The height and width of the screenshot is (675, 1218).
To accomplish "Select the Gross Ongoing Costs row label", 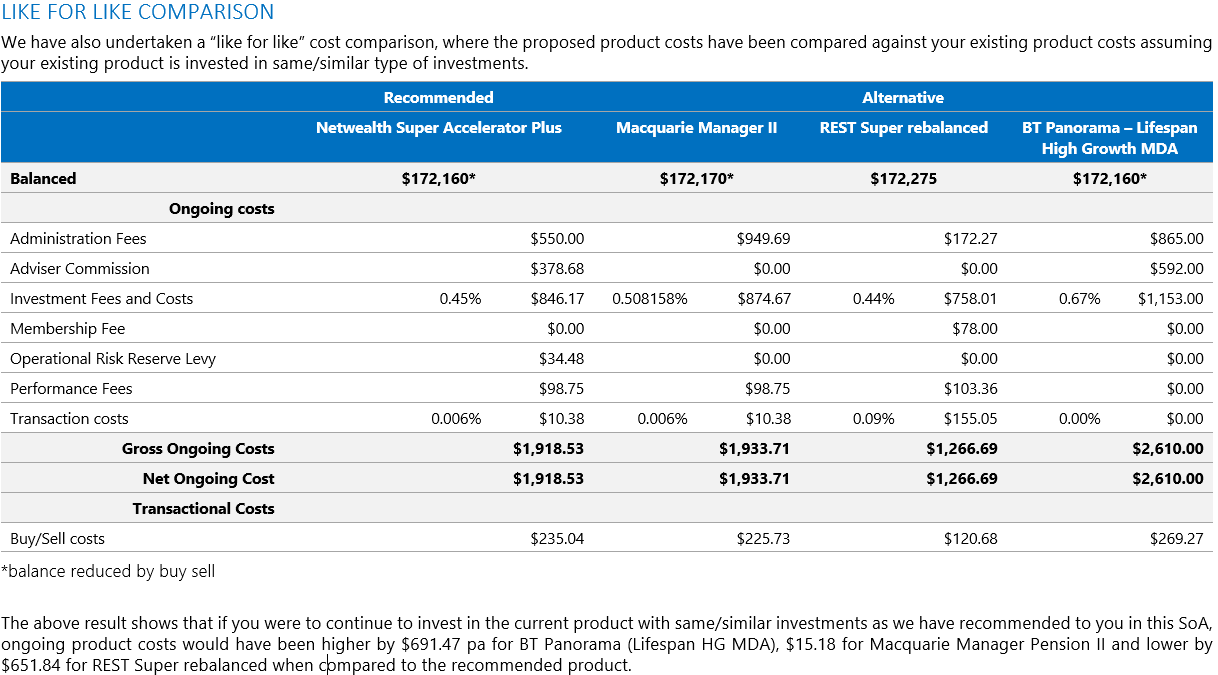I will coord(198,449).
